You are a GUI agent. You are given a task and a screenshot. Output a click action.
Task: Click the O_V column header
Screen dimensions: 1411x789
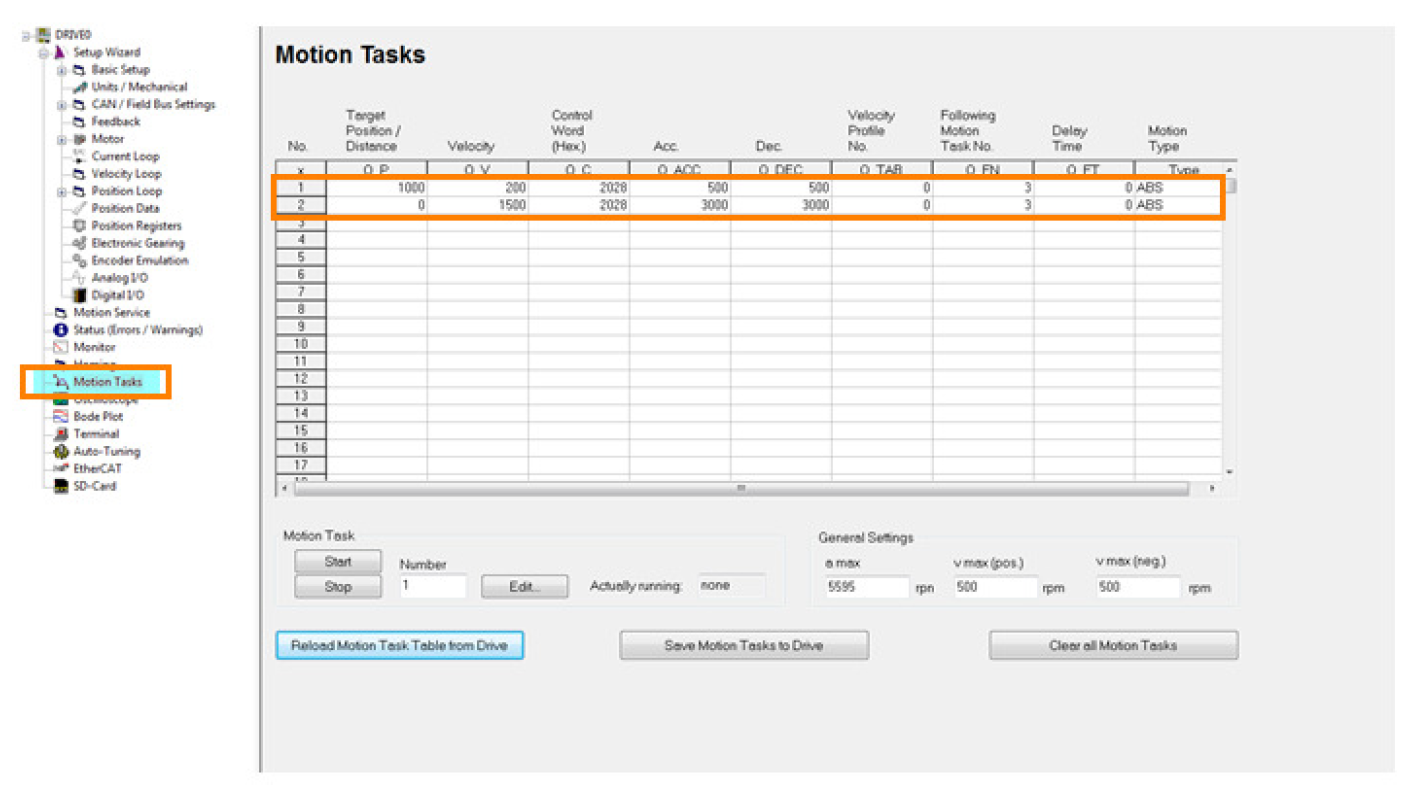478,169
